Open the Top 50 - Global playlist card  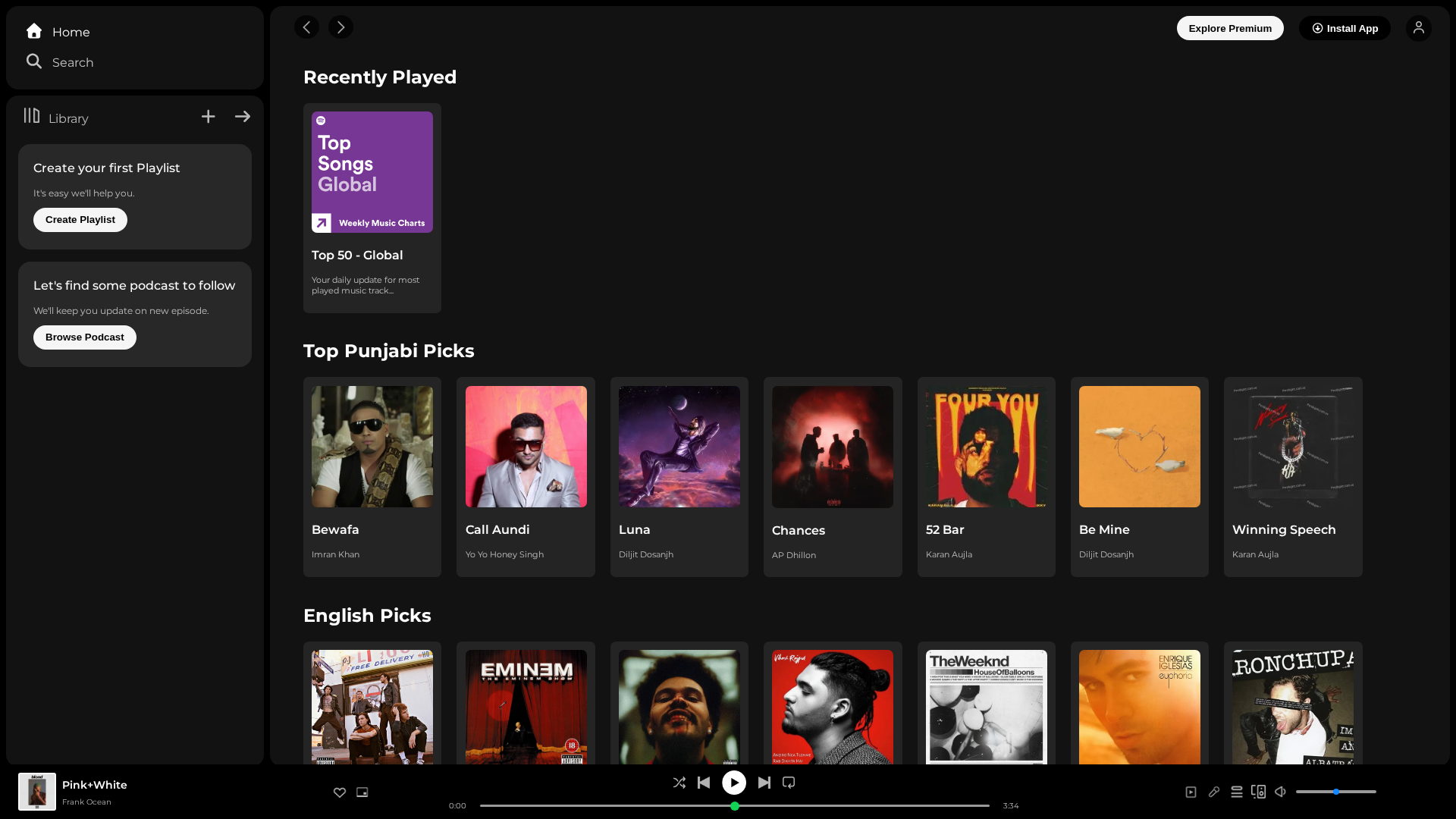(372, 208)
